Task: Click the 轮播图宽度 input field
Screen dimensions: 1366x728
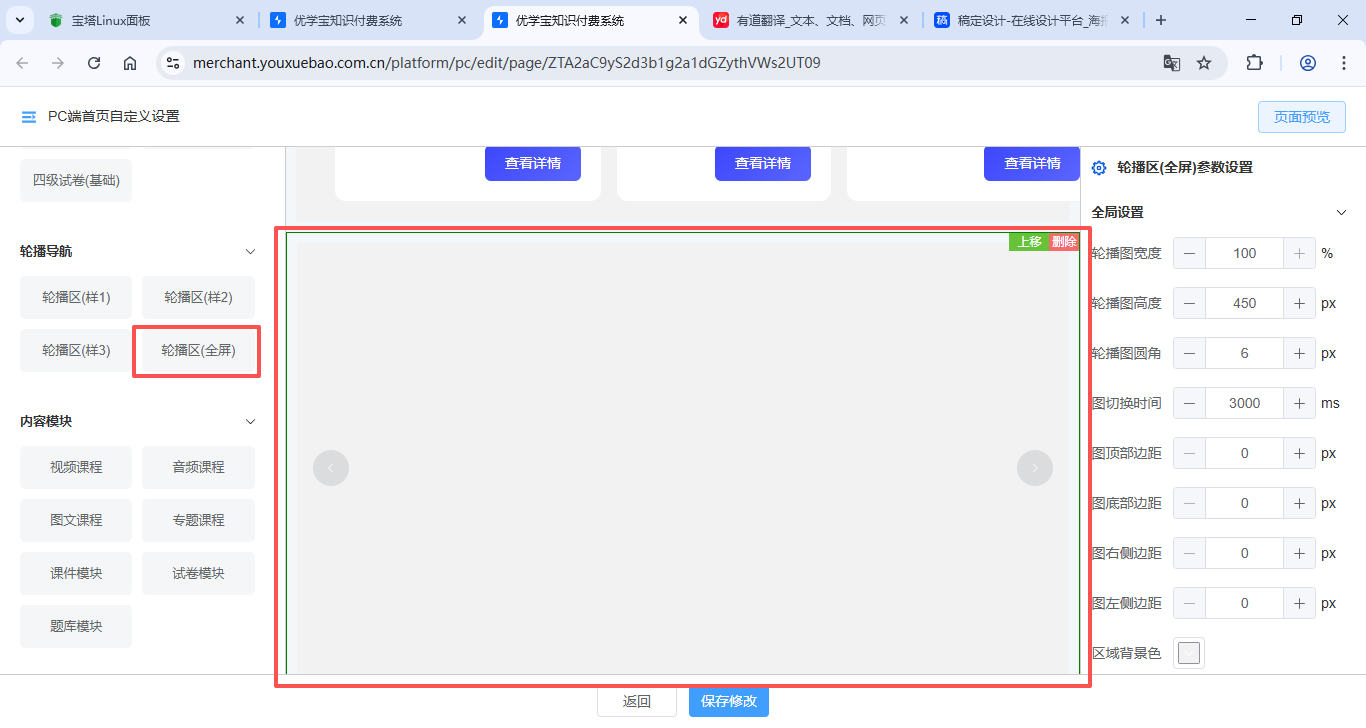Action: tap(1244, 253)
